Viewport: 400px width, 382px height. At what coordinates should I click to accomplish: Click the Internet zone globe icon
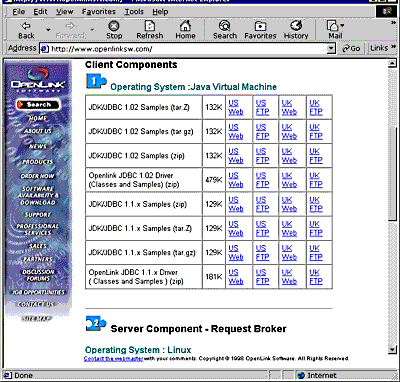pyautogui.click(x=301, y=376)
